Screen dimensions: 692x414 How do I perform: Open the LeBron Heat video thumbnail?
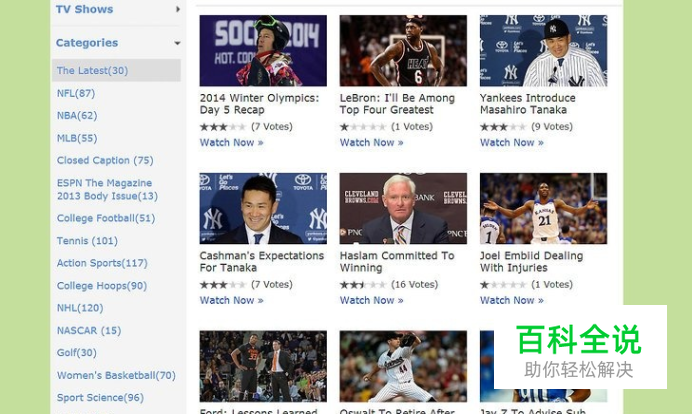[403, 51]
